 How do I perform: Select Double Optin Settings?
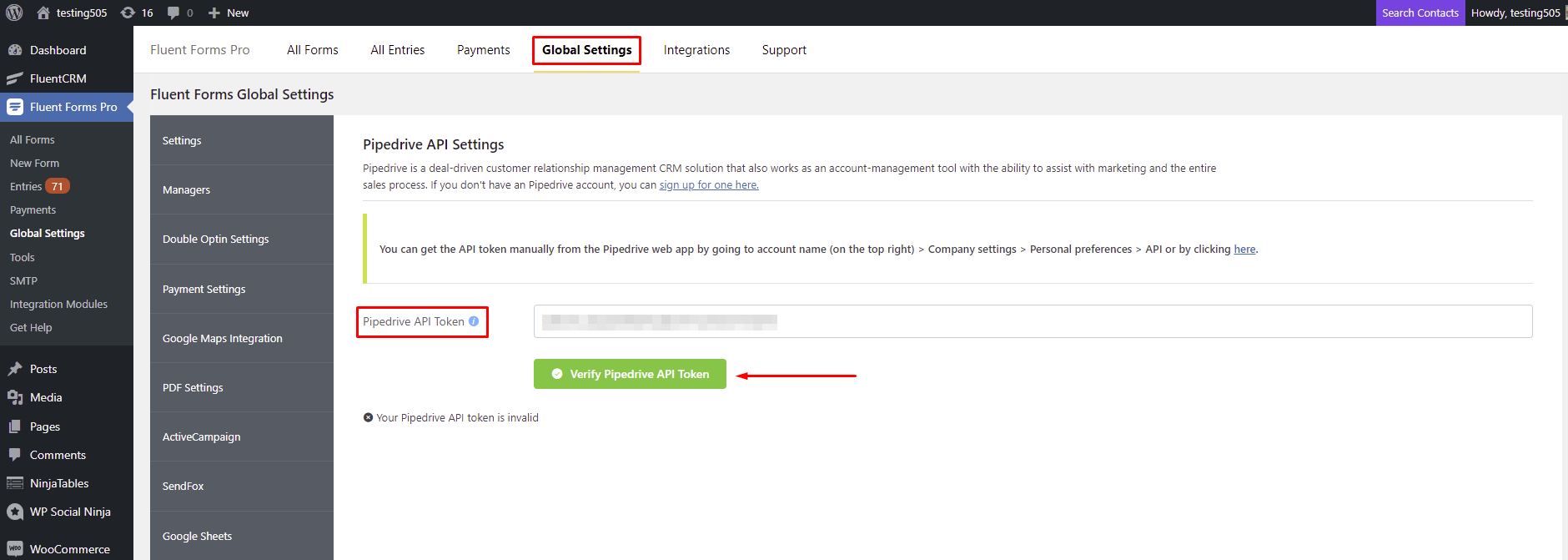pos(242,239)
